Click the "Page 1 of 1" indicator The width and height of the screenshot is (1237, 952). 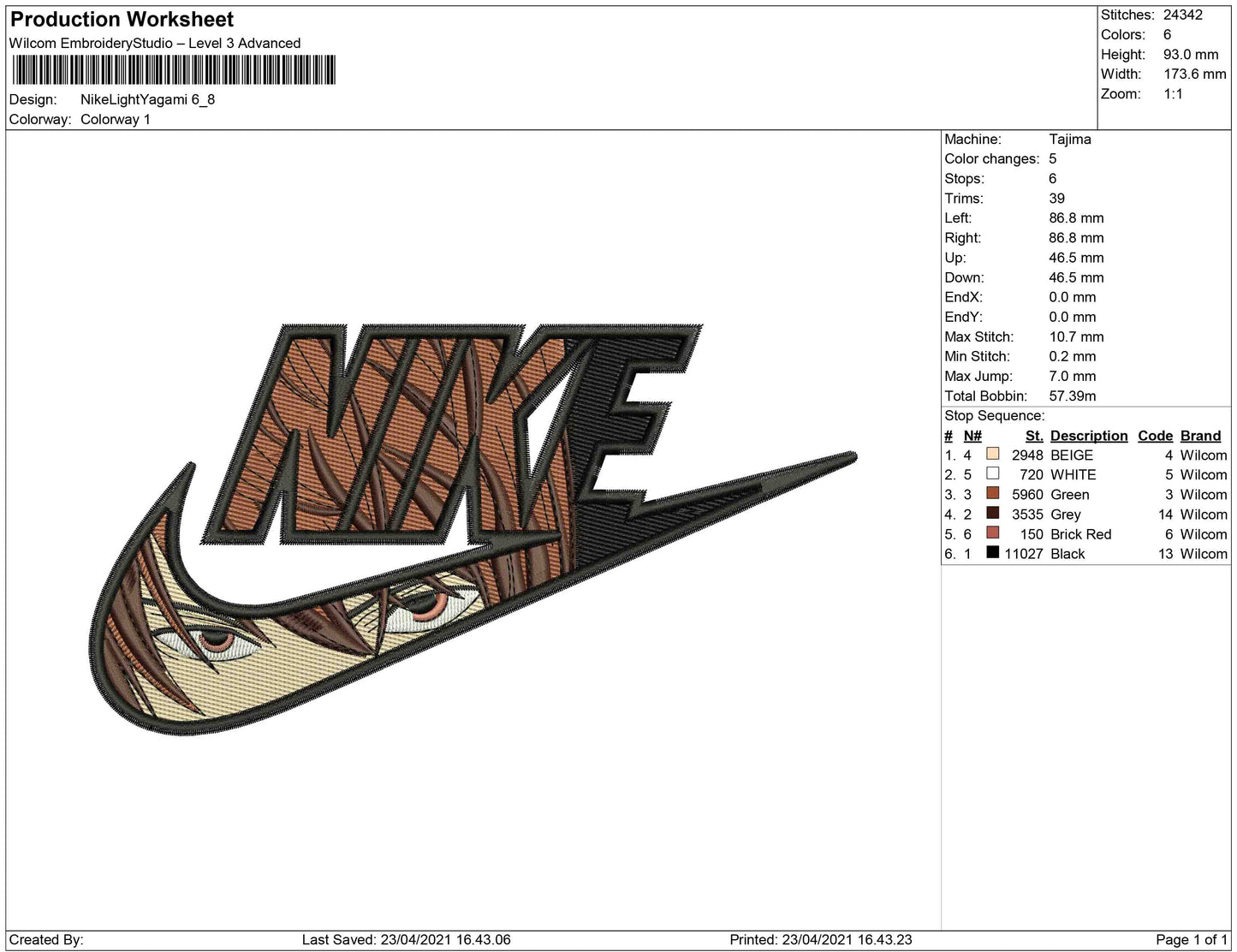click(x=1192, y=939)
